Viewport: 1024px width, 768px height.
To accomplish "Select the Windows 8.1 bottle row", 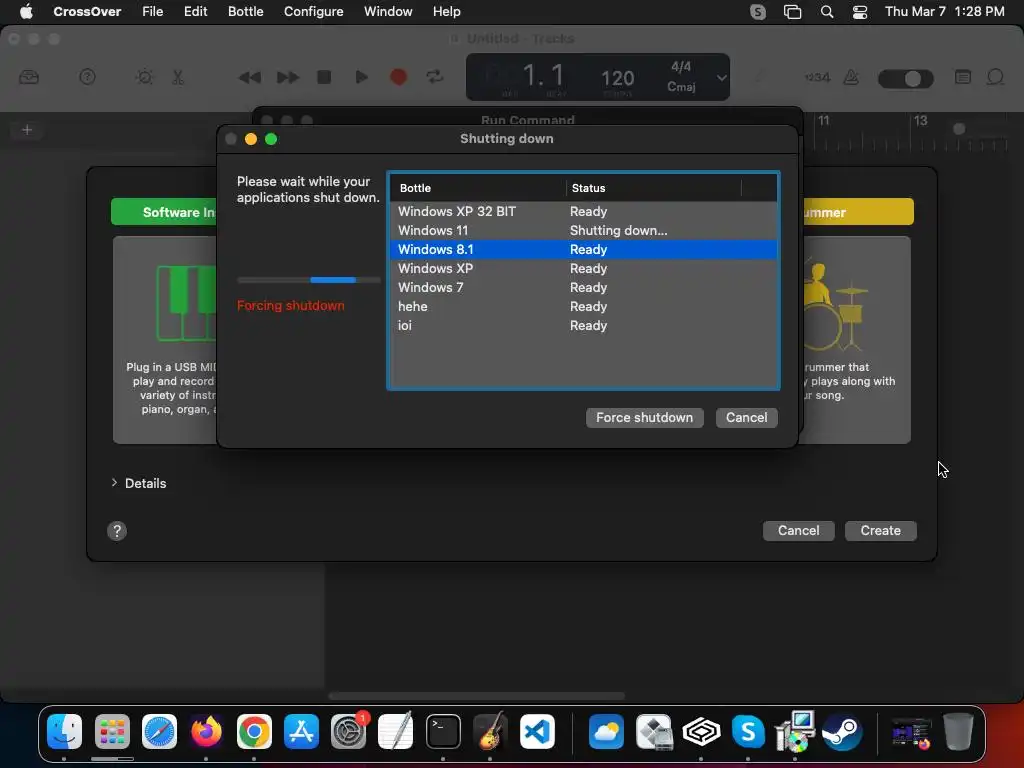I will [583, 249].
